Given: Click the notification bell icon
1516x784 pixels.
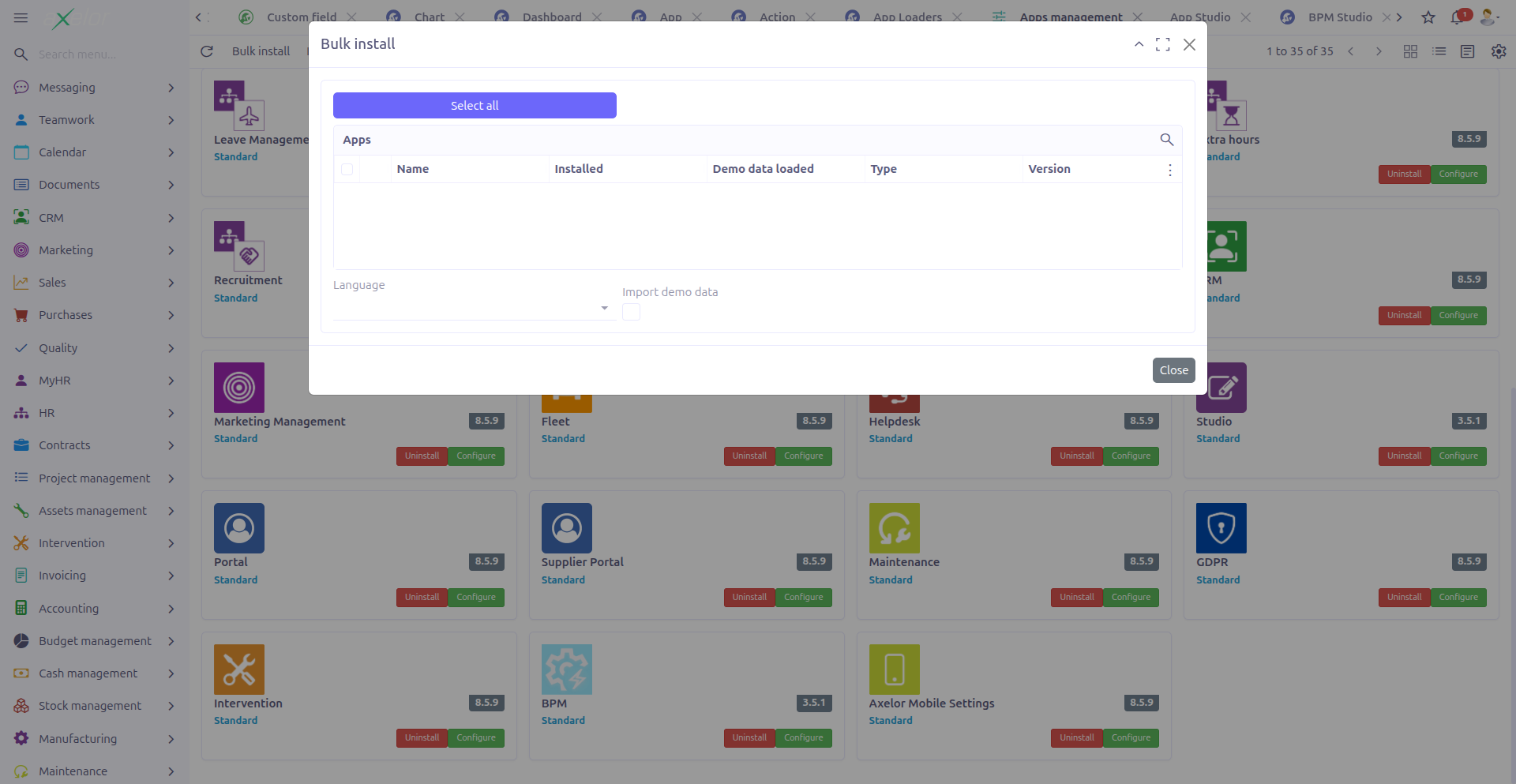Looking at the screenshot, I should pos(1458,17).
